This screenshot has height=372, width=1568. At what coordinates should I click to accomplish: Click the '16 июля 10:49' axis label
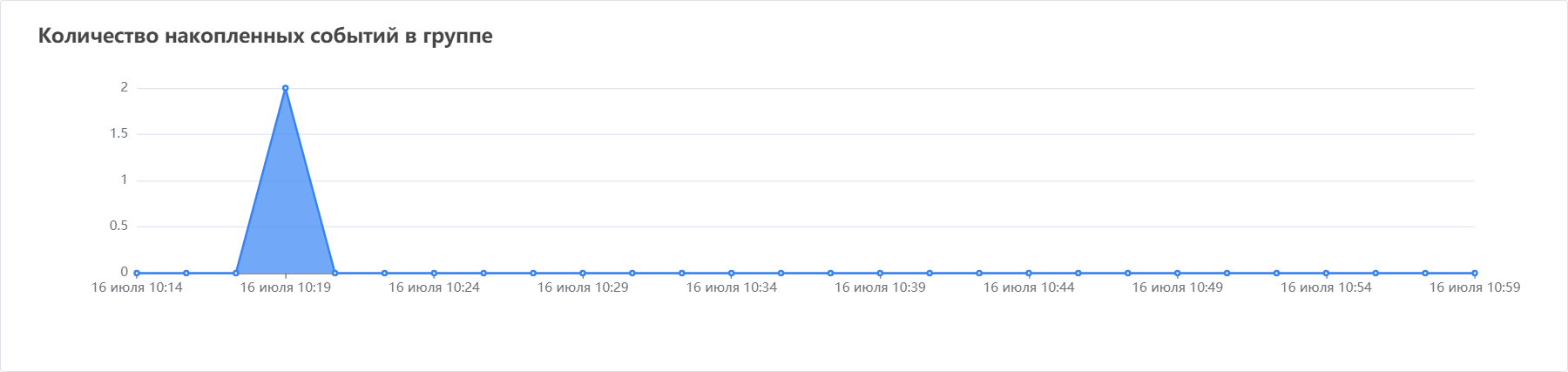click(x=1178, y=287)
